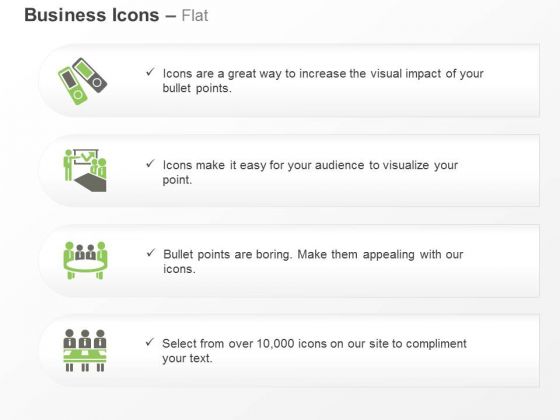Select the green mobile phone in first row
The image size is (560, 420).
[72, 86]
